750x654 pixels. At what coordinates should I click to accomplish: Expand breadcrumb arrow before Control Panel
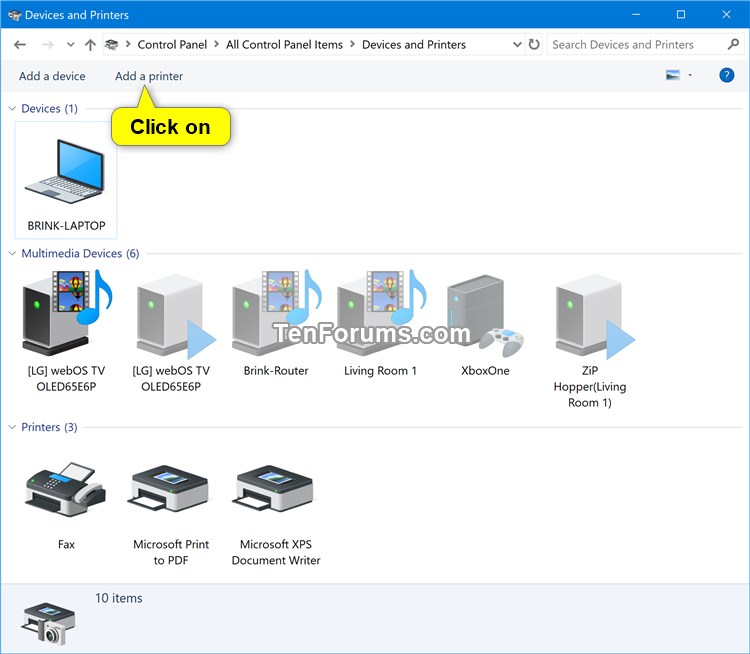pyautogui.click(x=128, y=44)
